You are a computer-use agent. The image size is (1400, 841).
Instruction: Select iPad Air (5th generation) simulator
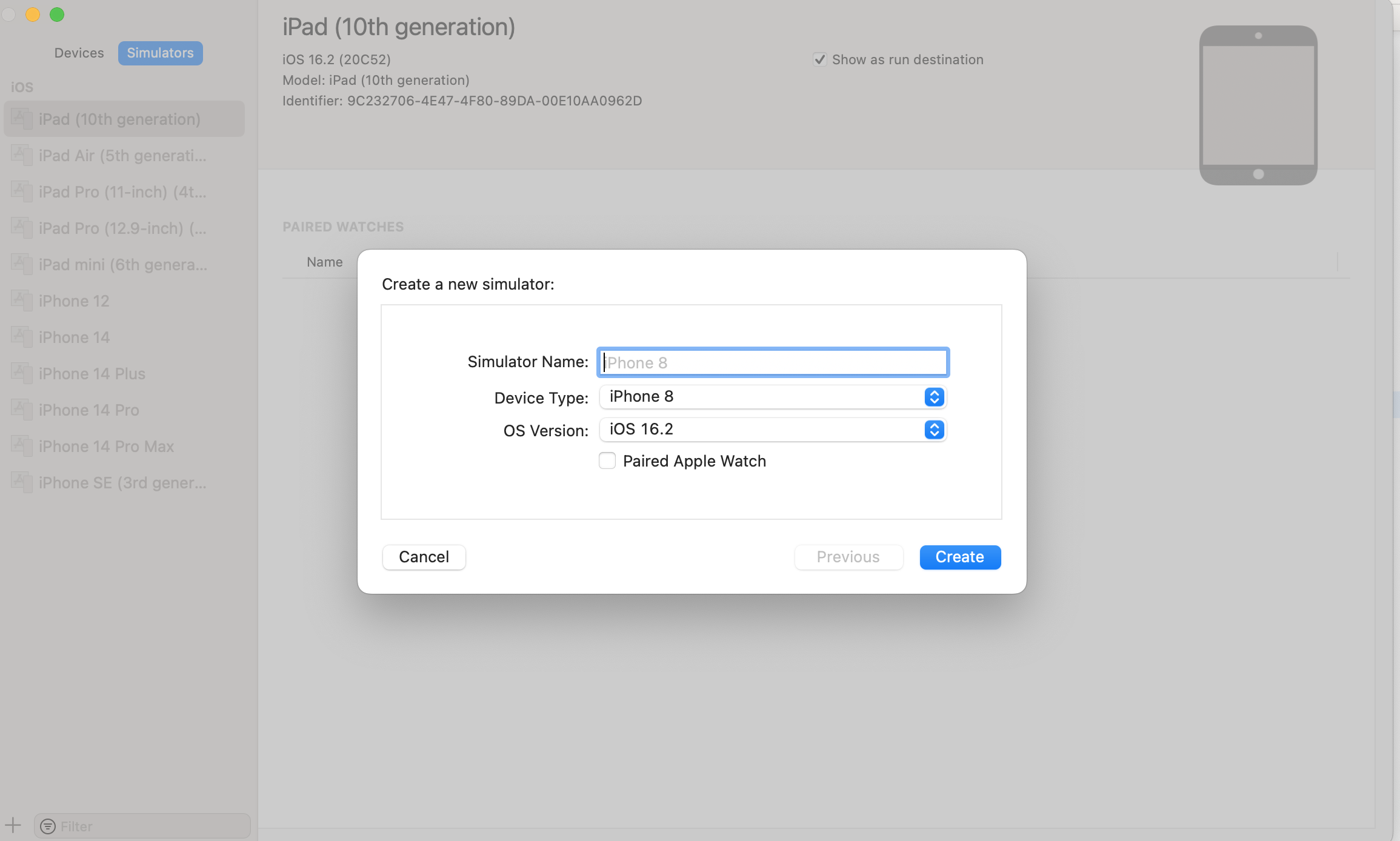(x=124, y=155)
